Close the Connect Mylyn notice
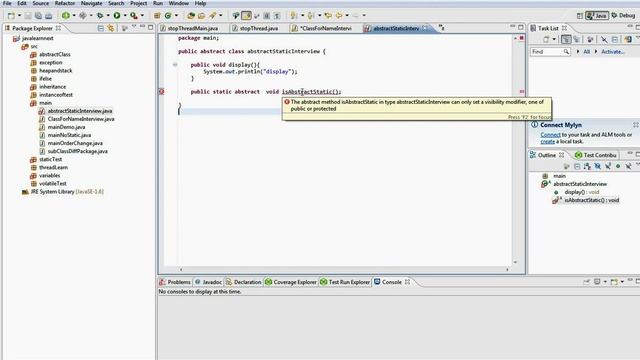The height and width of the screenshot is (360, 640). point(636,124)
